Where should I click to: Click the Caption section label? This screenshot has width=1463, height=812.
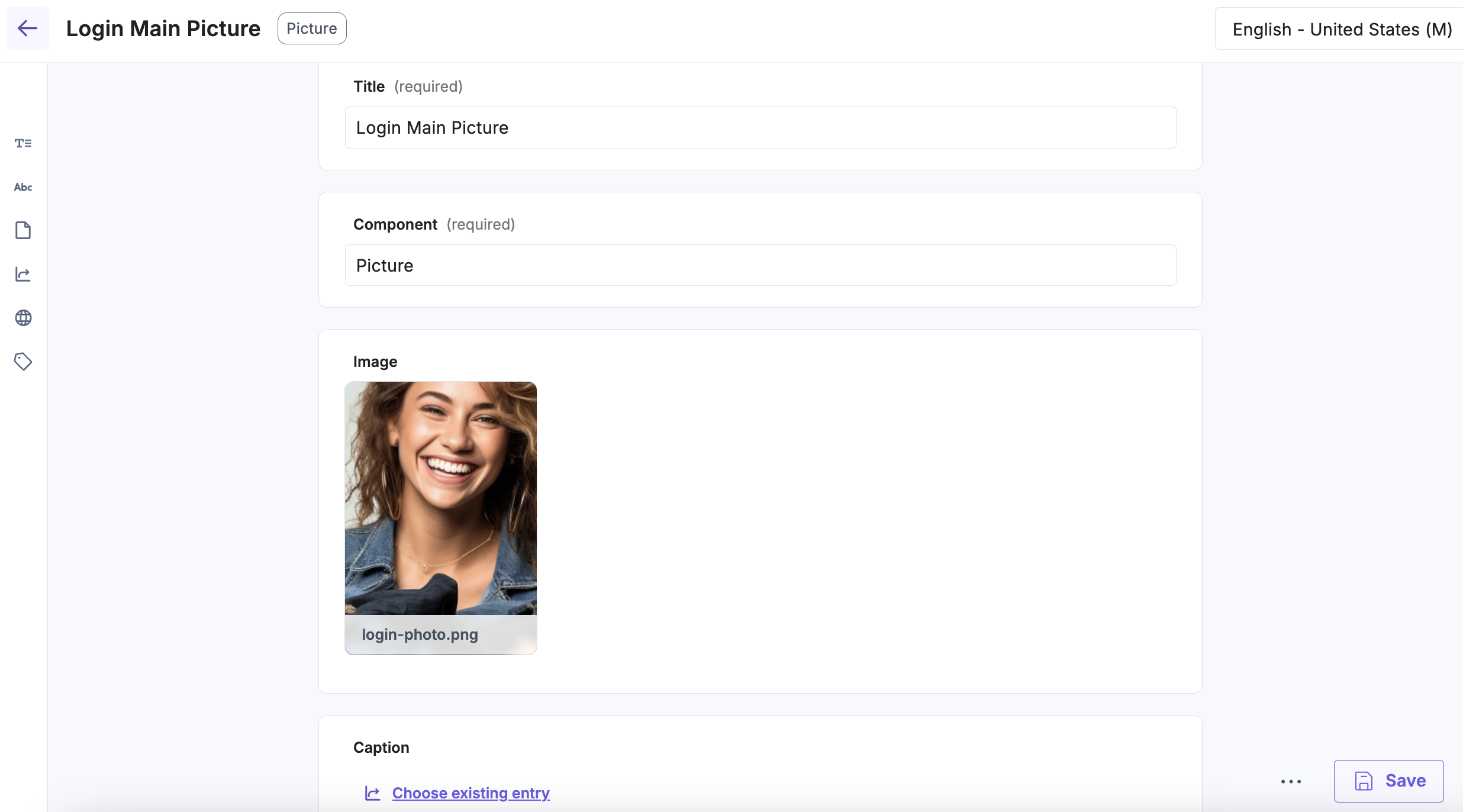[381, 747]
